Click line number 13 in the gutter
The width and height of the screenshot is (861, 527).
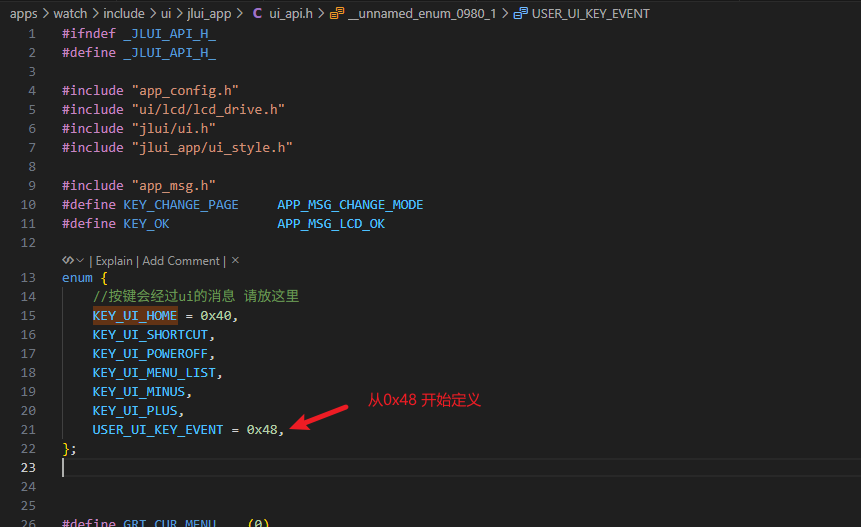point(28,278)
